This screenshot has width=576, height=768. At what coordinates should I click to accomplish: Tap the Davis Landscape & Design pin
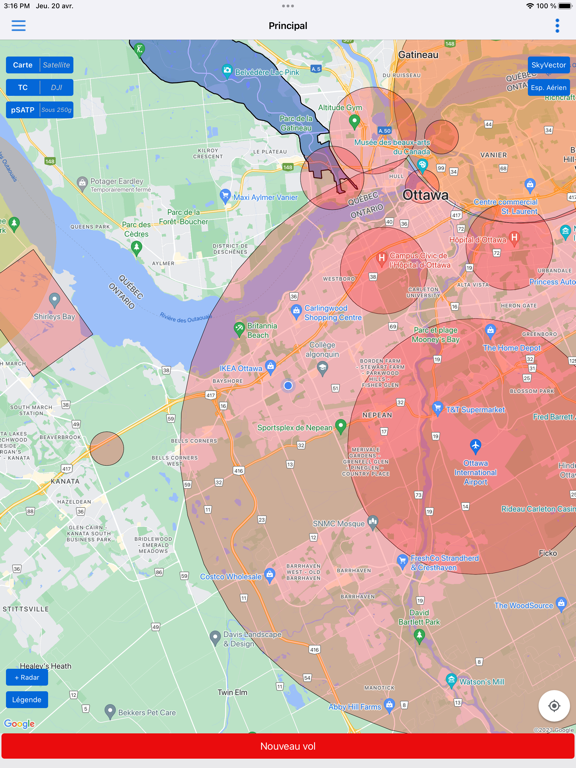click(215, 638)
